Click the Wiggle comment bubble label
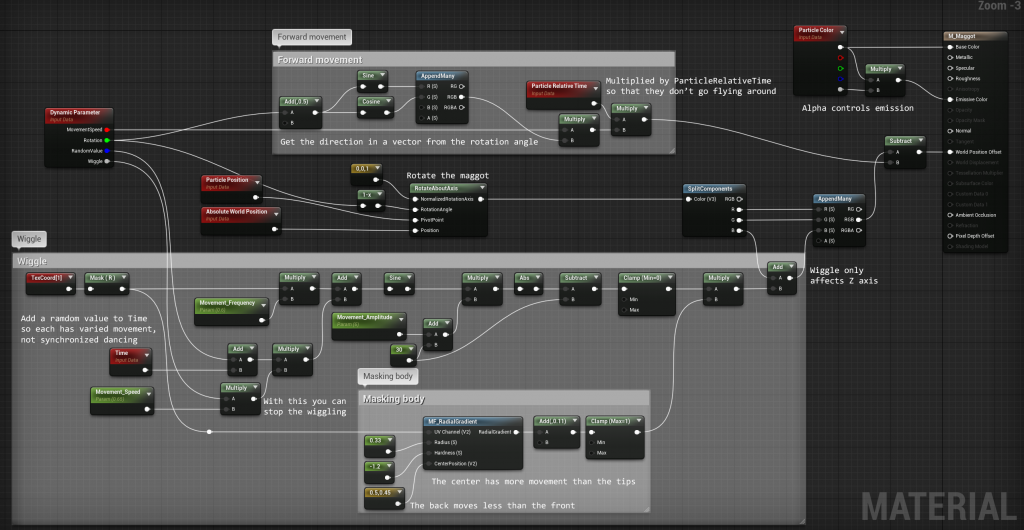 (x=29, y=240)
